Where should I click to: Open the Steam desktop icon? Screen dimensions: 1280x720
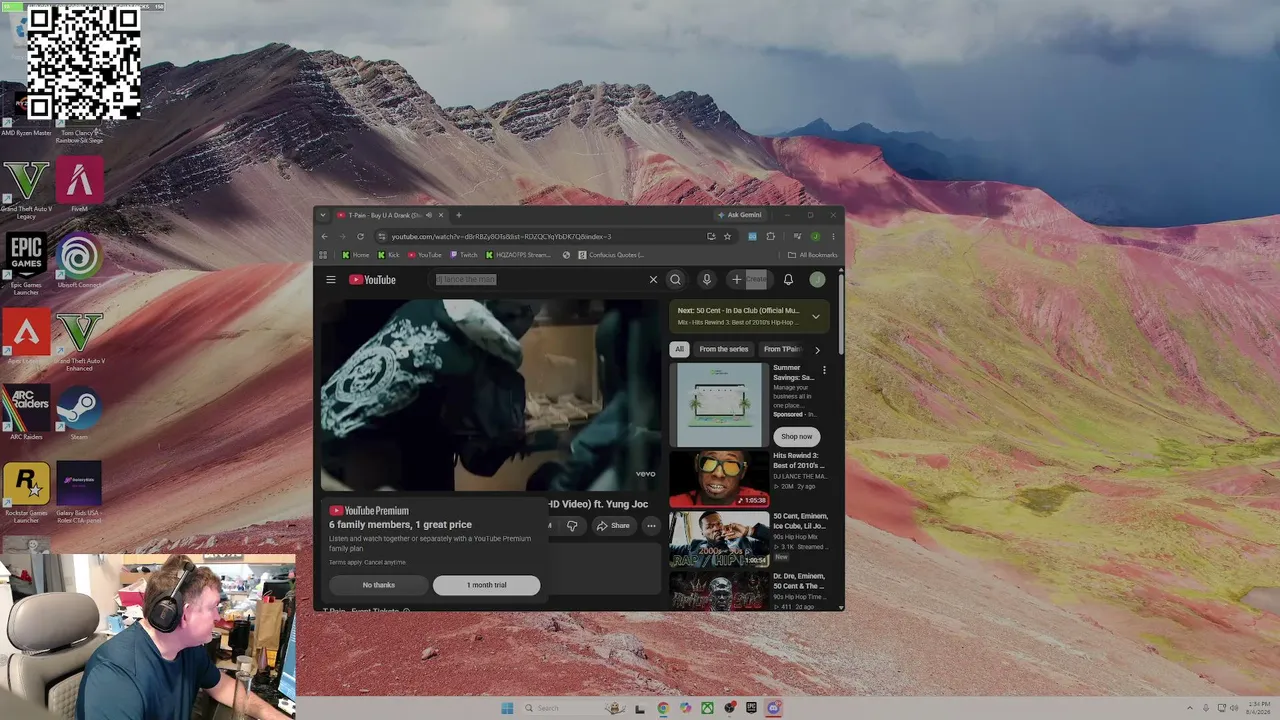point(79,413)
